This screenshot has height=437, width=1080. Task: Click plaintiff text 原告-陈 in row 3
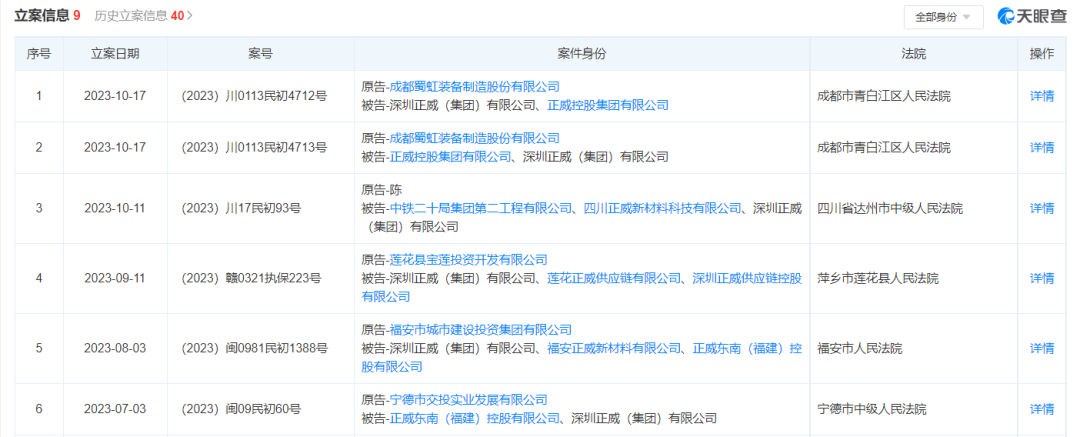tap(382, 190)
